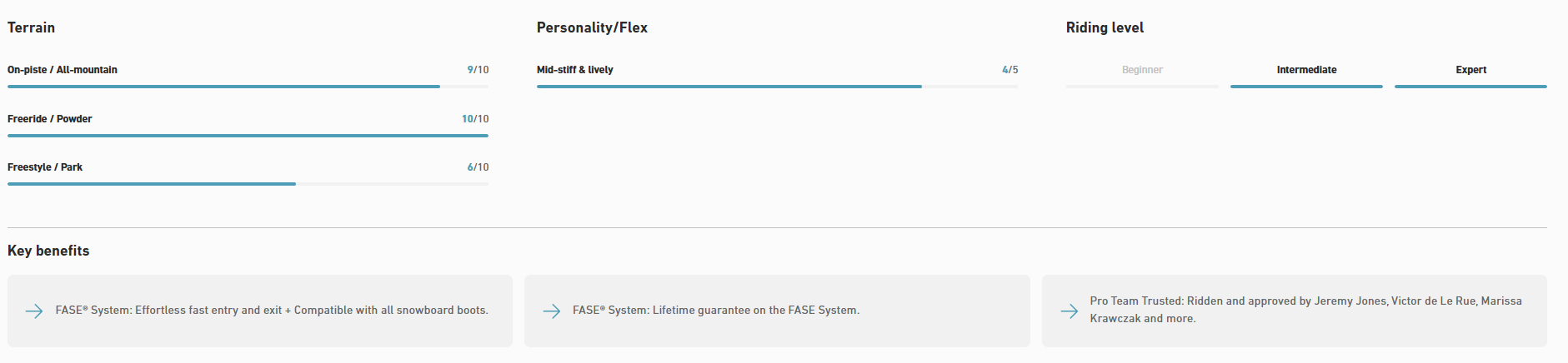
Task: Select the Beginner riding level
Action: click(x=1142, y=70)
